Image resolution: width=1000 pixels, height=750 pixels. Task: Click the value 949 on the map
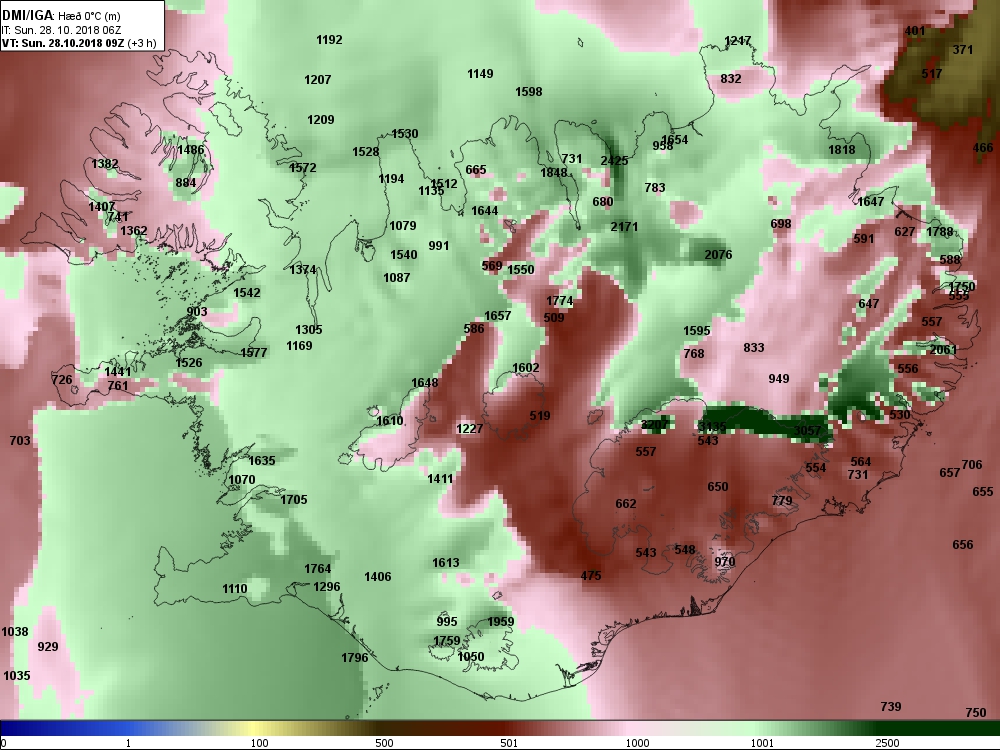[x=779, y=379]
